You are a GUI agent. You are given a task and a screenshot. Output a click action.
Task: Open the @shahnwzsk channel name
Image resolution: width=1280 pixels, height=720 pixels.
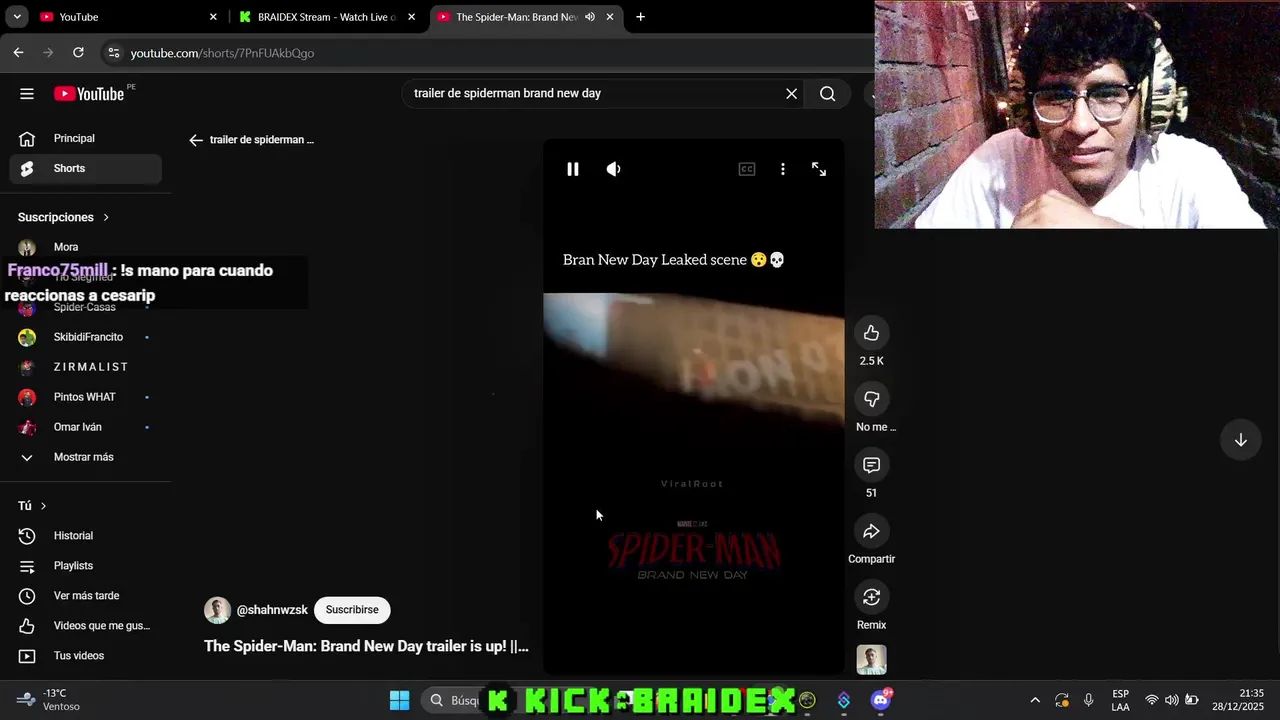[x=272, y=610]
